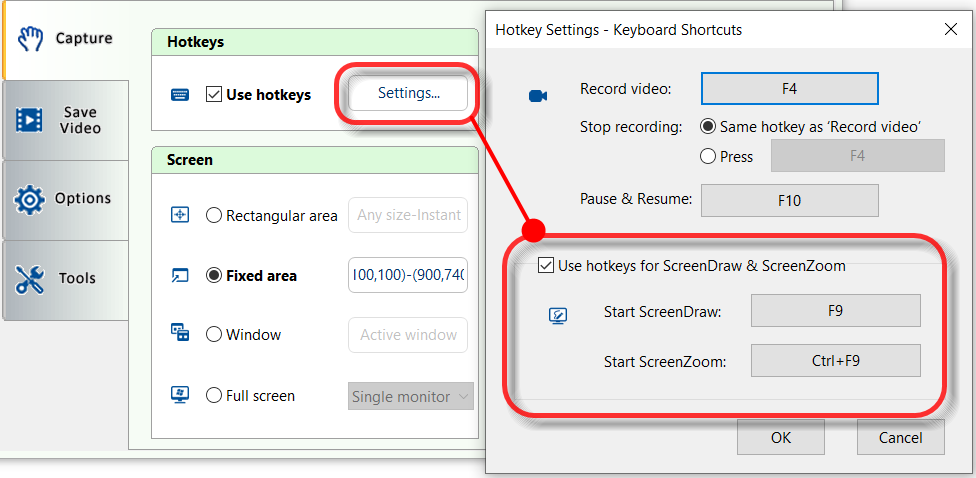Expand the Single monitor dropdown
This screenshot has height=478, width=976.
click(x=410, y=397)
